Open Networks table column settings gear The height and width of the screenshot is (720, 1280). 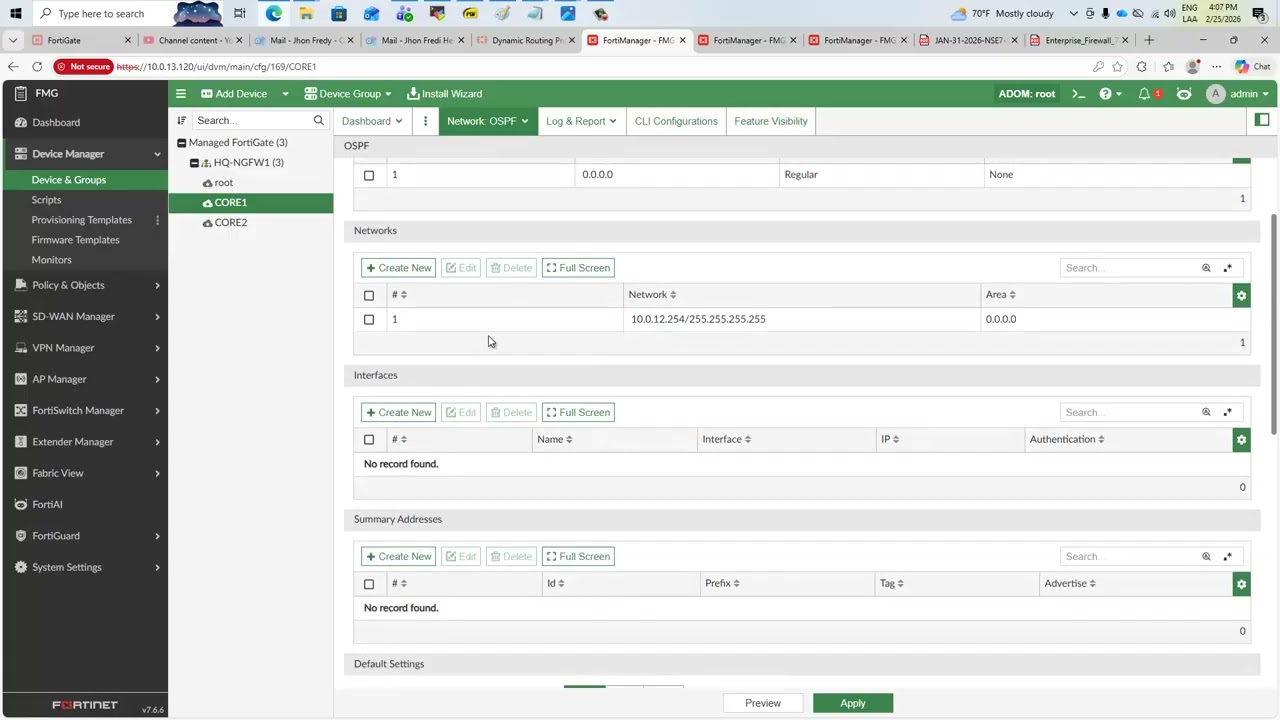(x=1241, y=295)
